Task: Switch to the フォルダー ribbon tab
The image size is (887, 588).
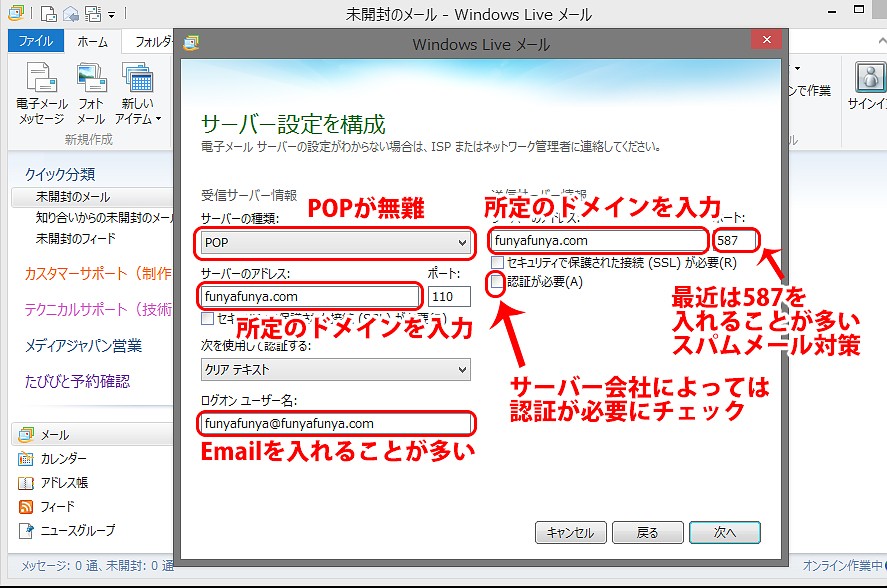Action: [x=150, y=41]
